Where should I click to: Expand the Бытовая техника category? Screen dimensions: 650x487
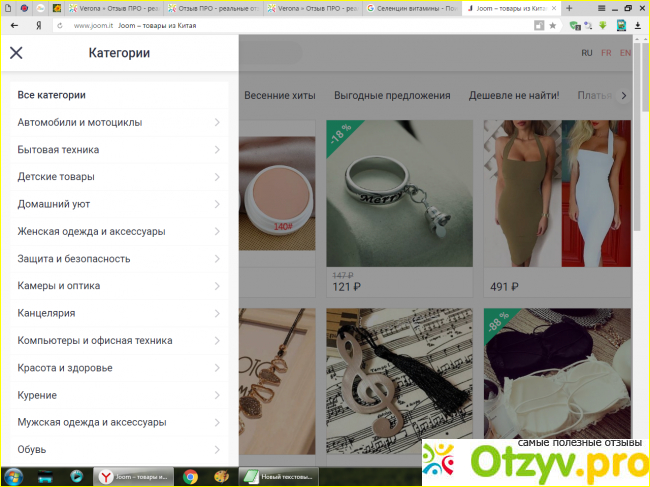click(119, 150)
